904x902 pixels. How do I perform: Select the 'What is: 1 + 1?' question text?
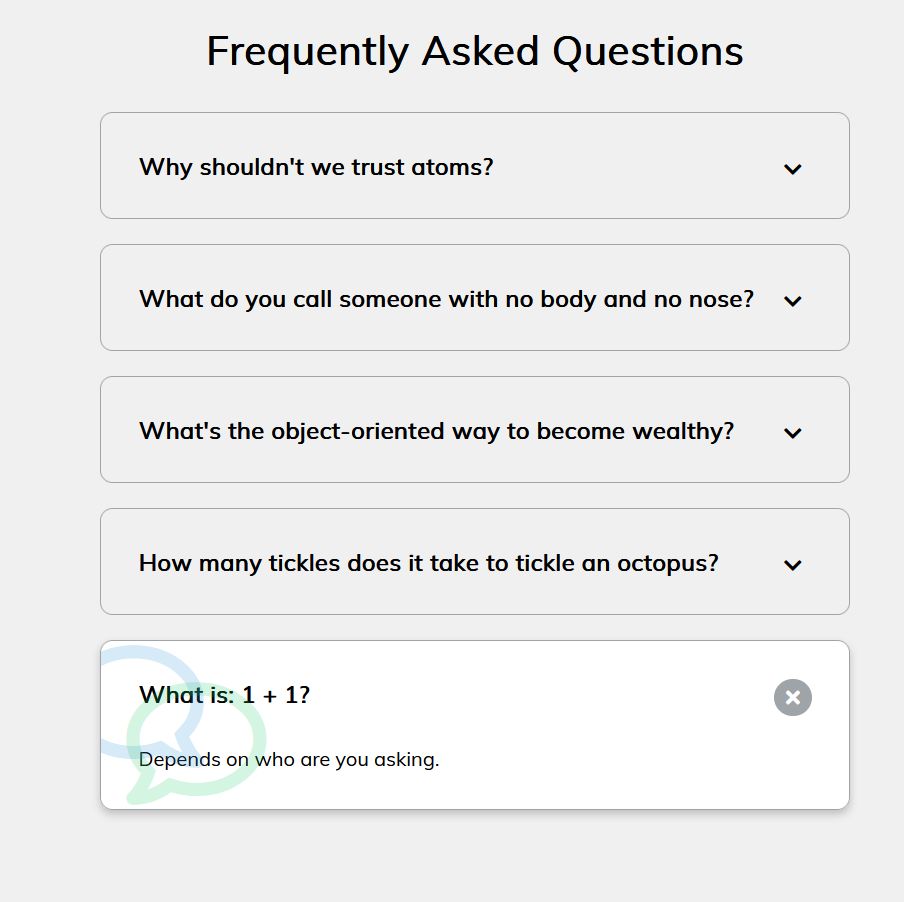tap(224, 695)
